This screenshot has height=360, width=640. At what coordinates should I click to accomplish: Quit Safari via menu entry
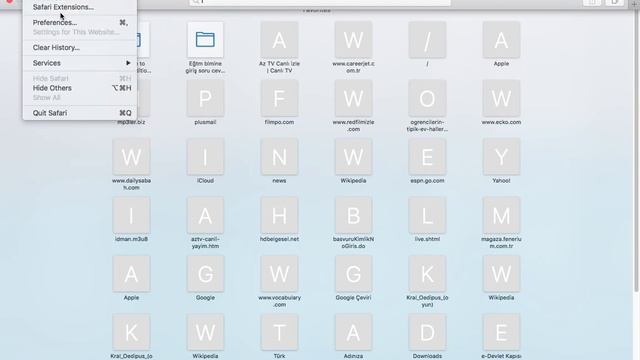point(80,113)
